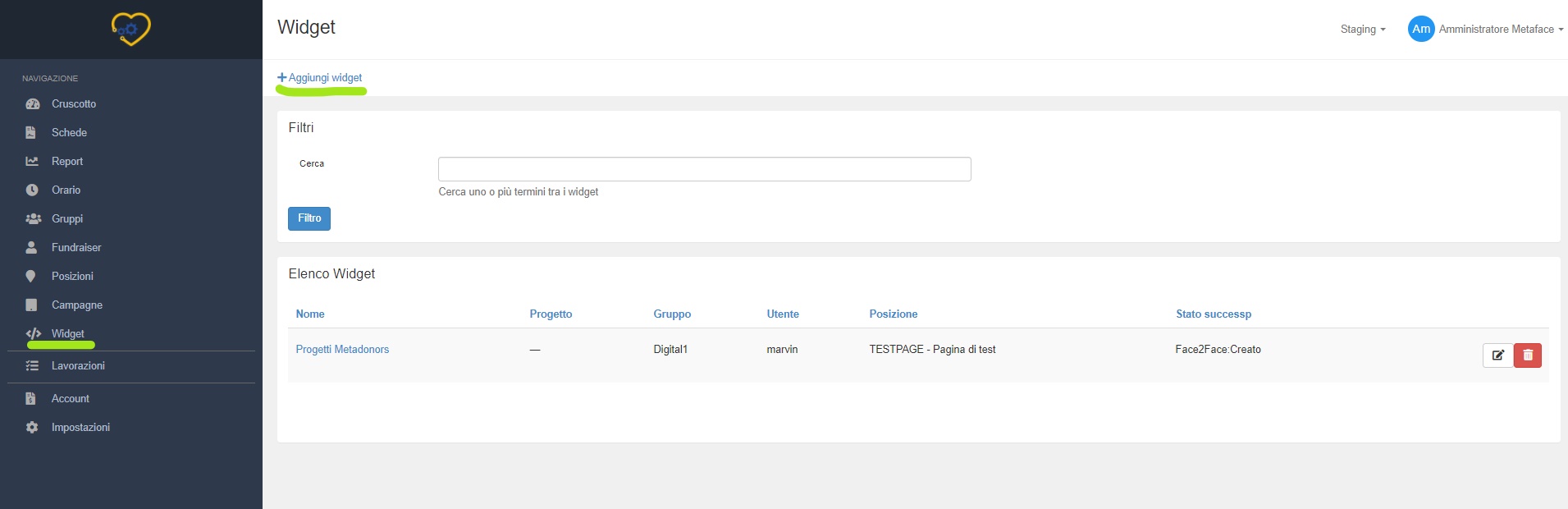The height and width of the screenshot is (509, 1568).
Task: Click the Report chart icon
Action: [32, 162]
